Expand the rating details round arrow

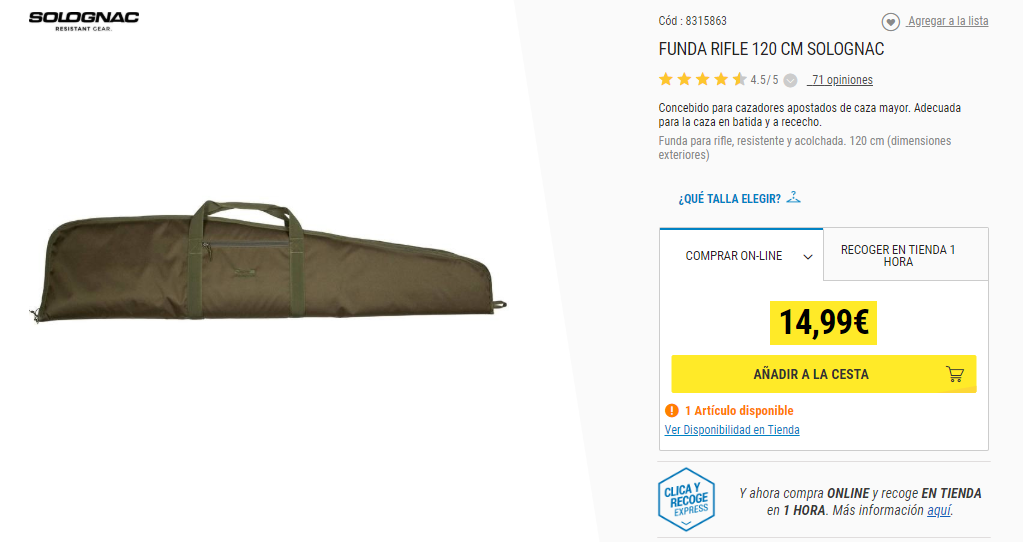pyautogui.click(x=790, y=81)
